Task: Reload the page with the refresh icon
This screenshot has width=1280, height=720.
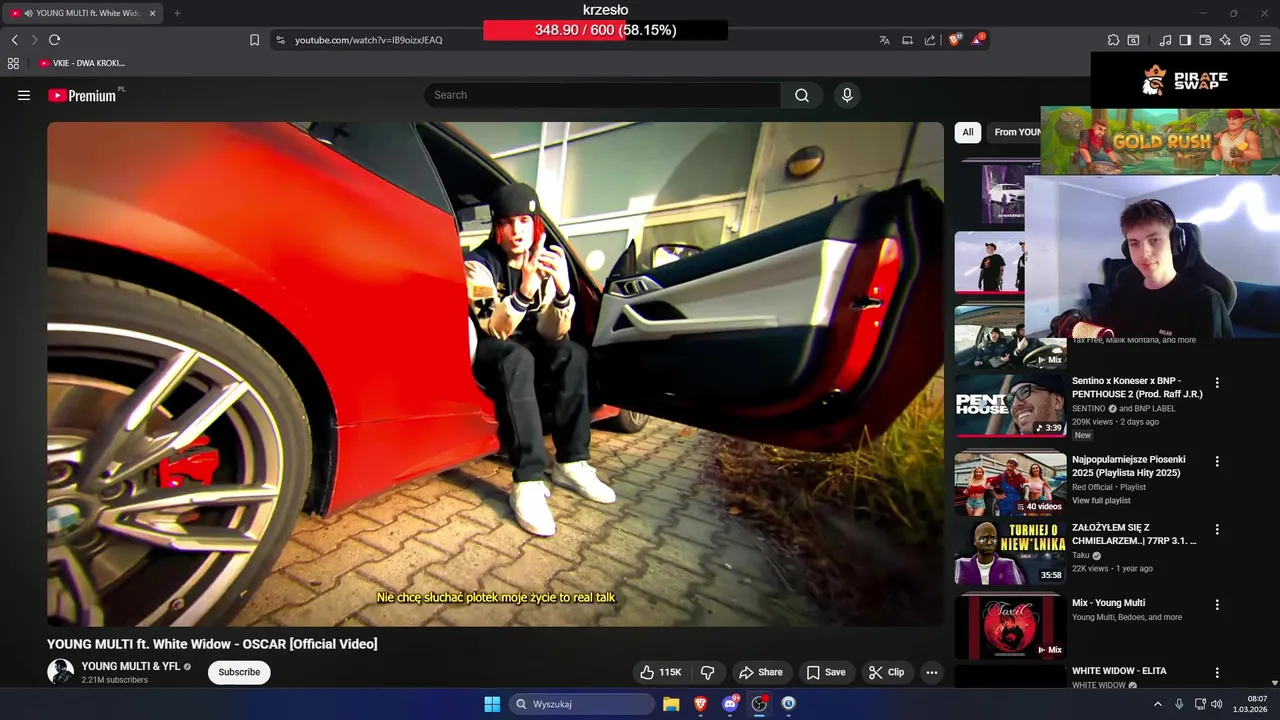Action: (x=54, y=40)
